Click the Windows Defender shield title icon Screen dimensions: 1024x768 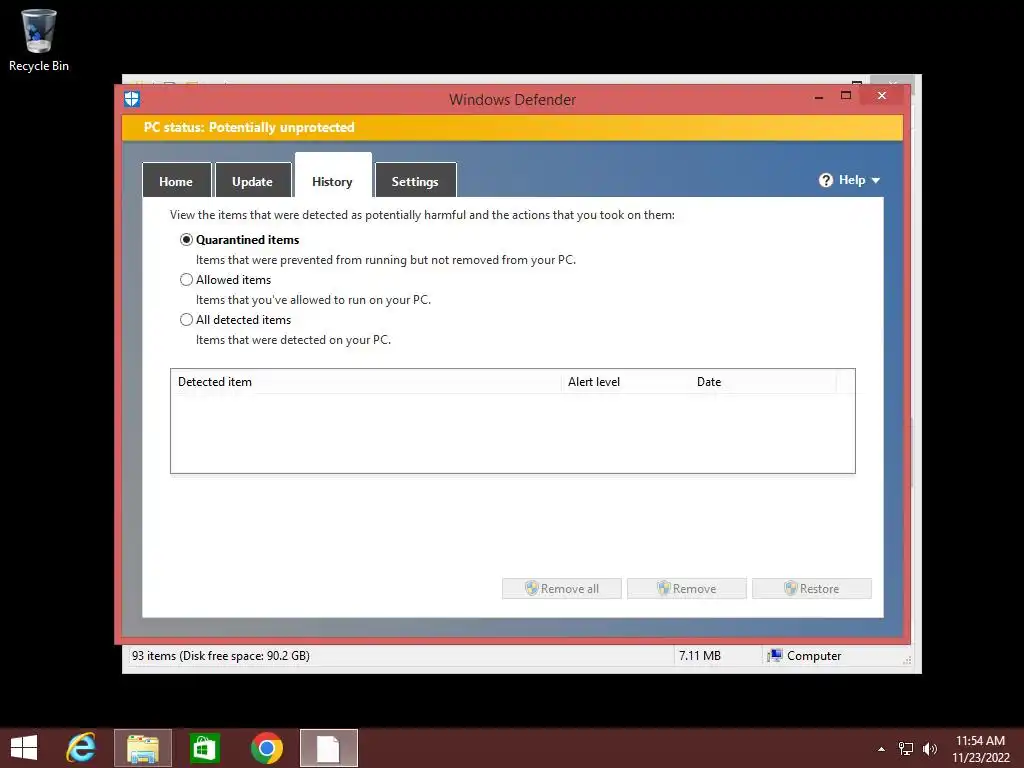coord(132,99)
